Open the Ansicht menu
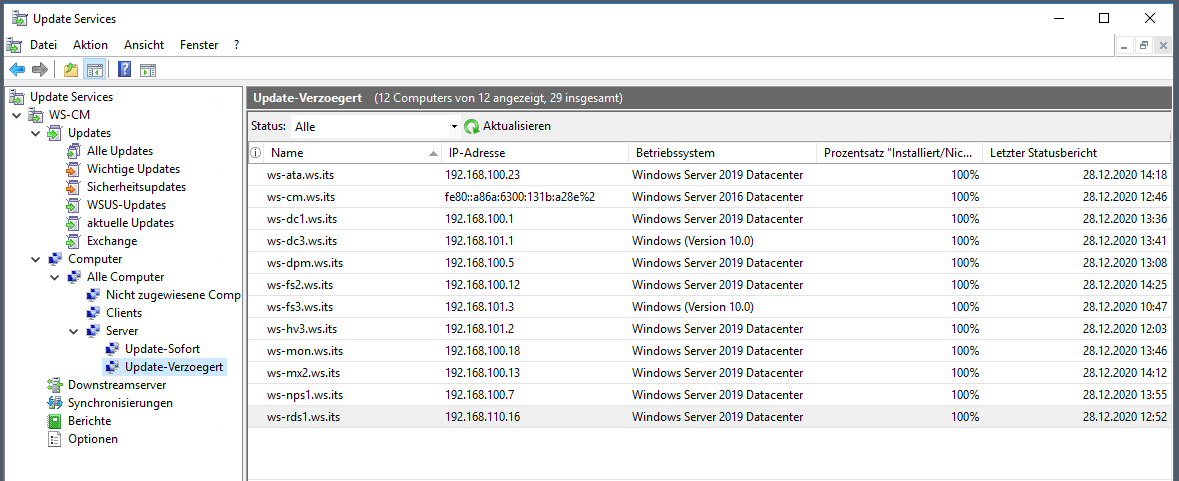Screen dimensions: 1179x481 [144, 45]
